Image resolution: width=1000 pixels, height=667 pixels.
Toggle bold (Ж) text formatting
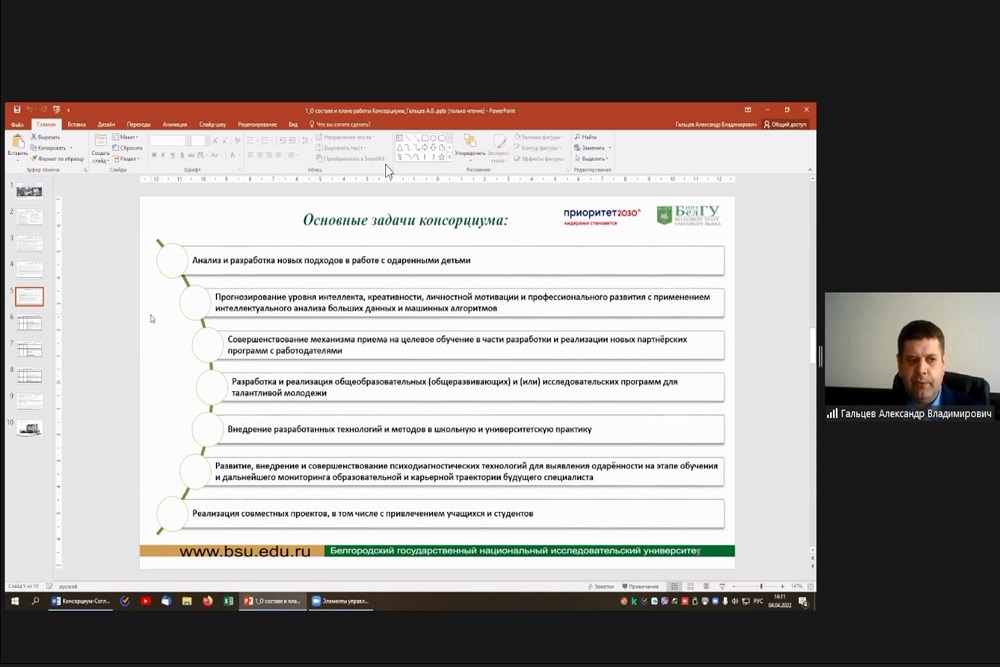point(154,155)
